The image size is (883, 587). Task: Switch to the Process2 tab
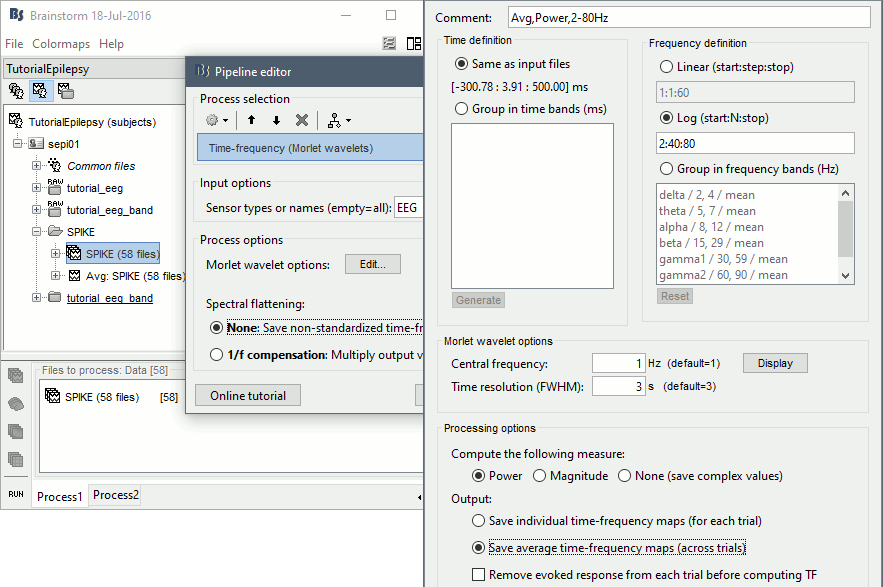click(x=116, y=495)
